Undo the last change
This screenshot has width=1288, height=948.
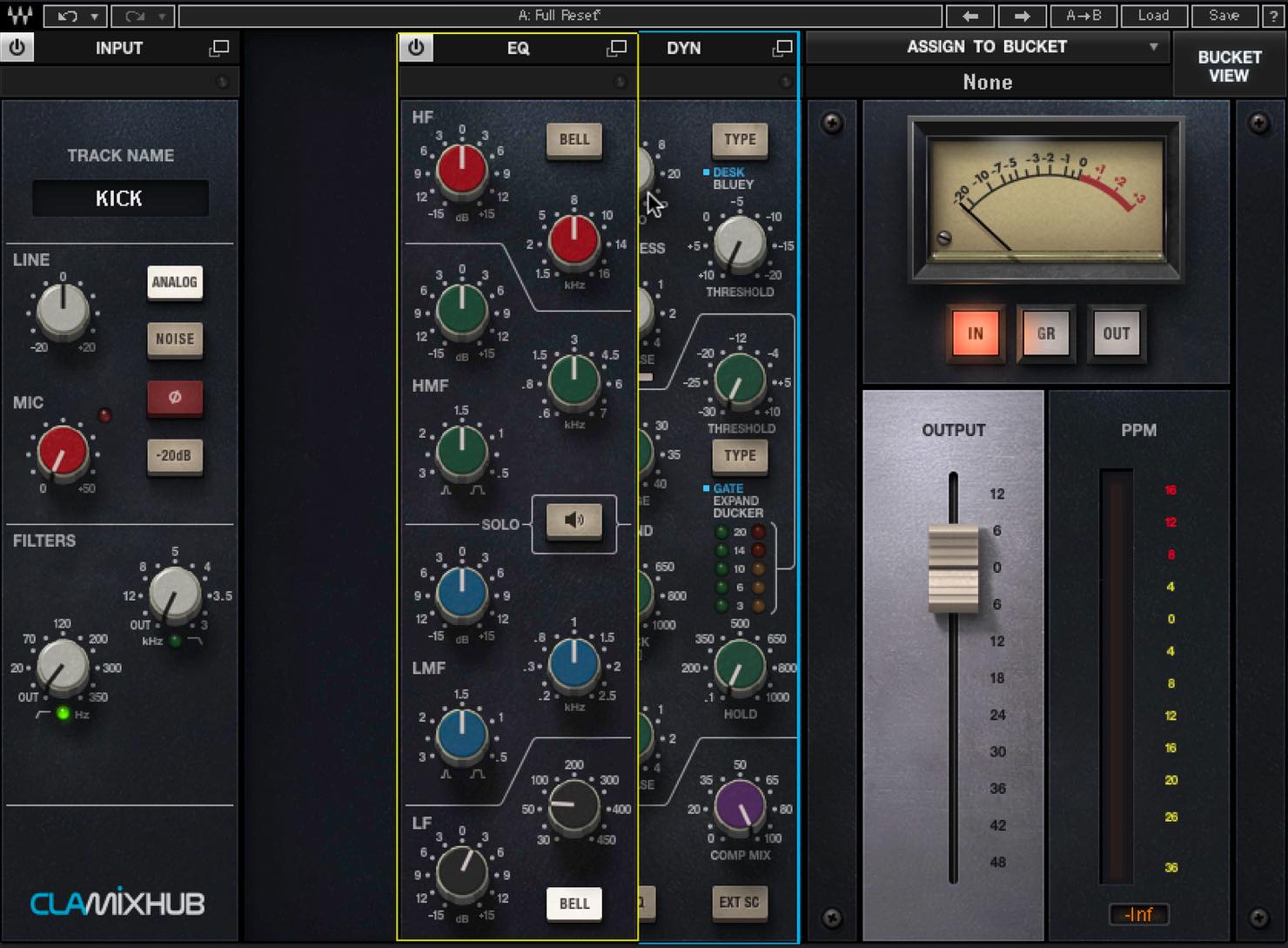[x=67, y=16]
